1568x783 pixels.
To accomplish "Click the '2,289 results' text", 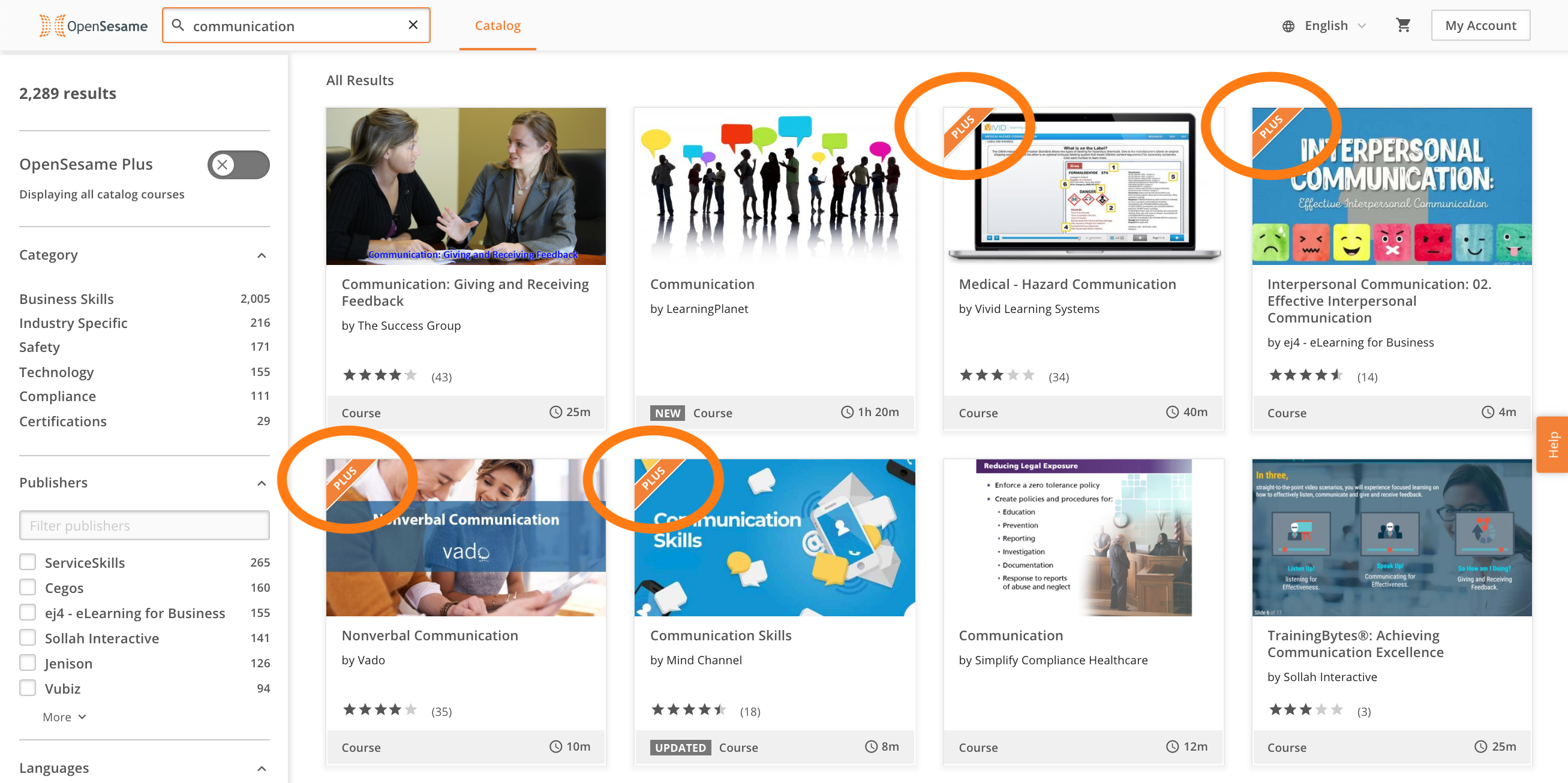I will coord(68,93).
